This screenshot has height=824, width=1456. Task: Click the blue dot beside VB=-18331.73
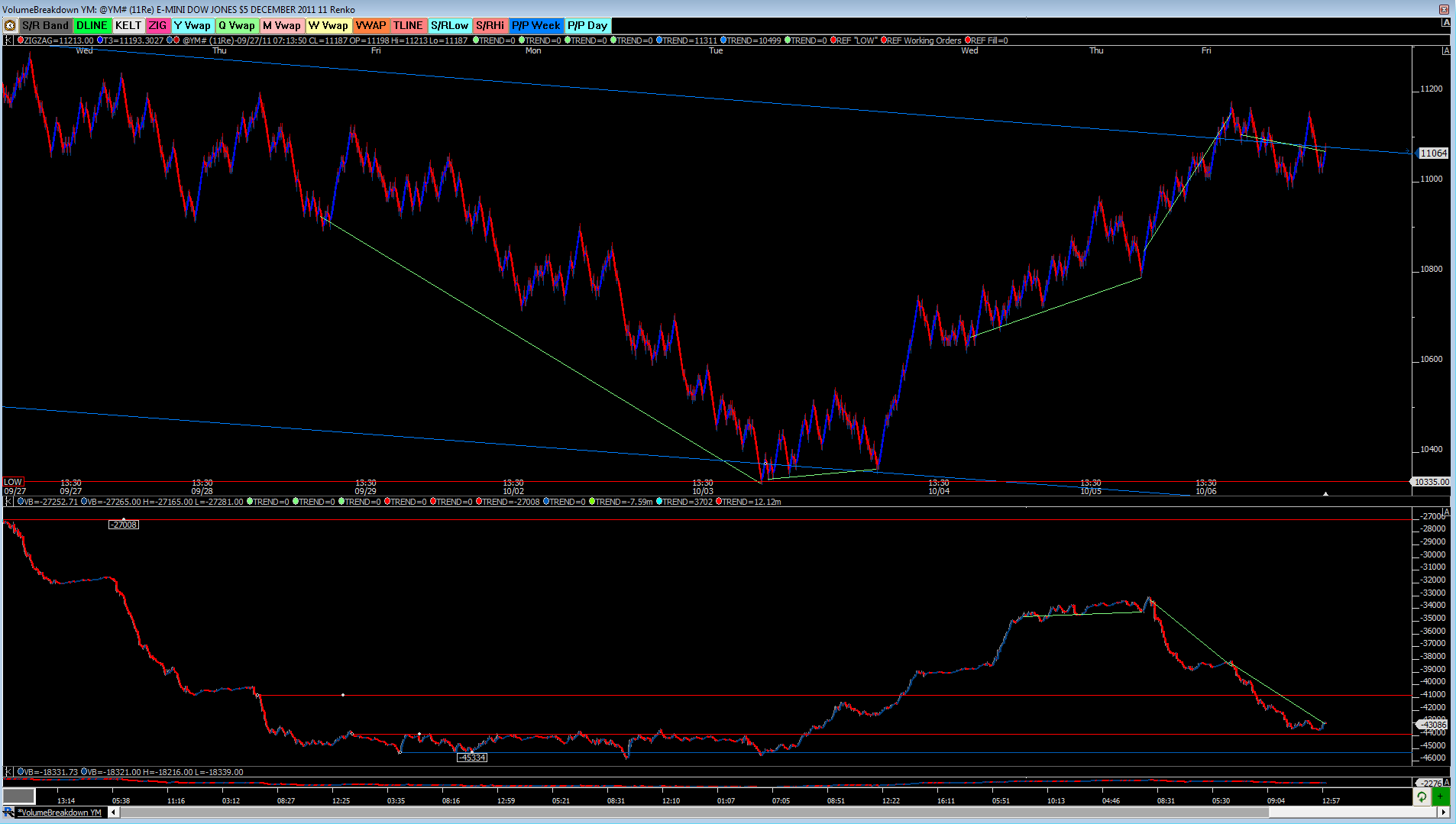click(21, 772)
